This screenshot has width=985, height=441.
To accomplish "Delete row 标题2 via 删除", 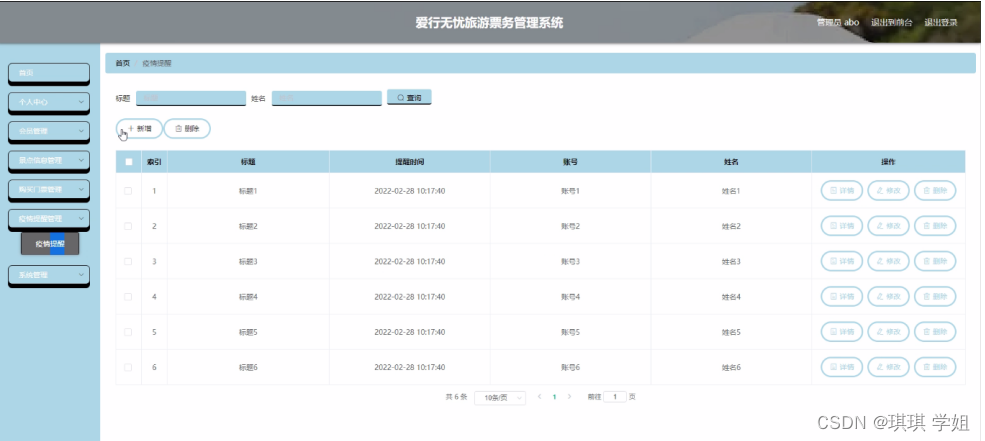I will point(935,226).
